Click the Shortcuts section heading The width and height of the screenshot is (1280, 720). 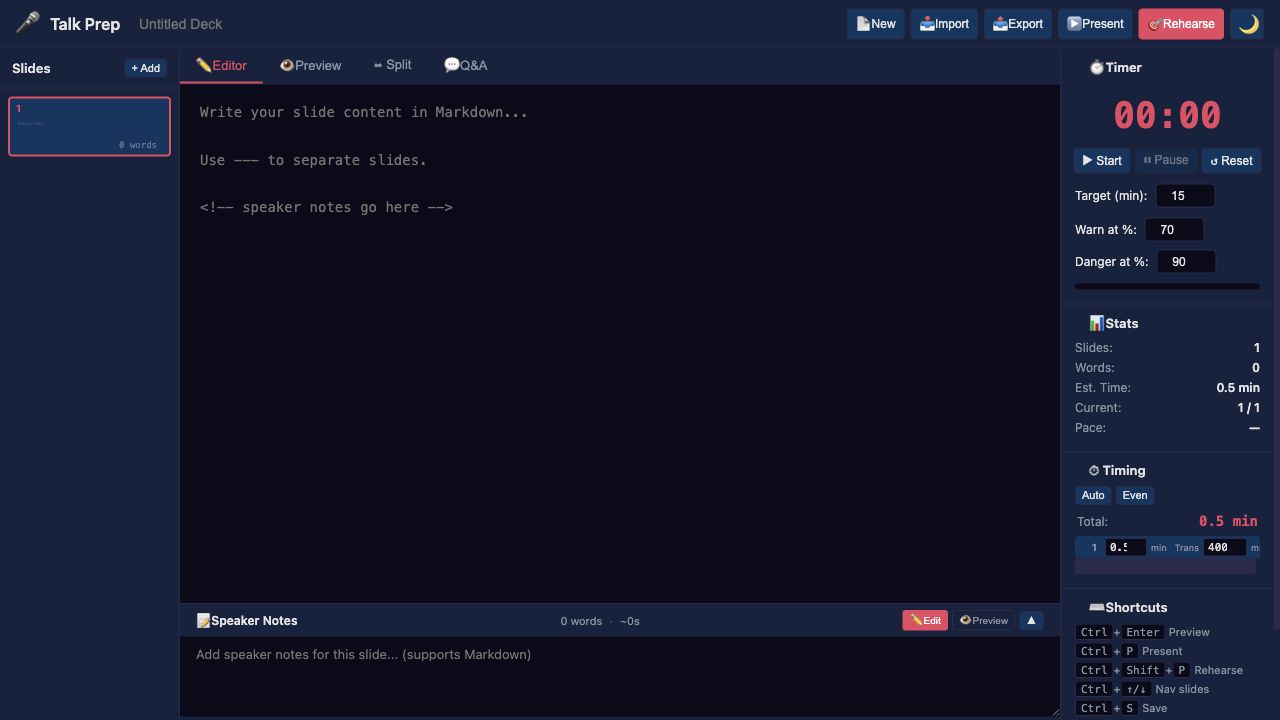tap(1127, 607)
